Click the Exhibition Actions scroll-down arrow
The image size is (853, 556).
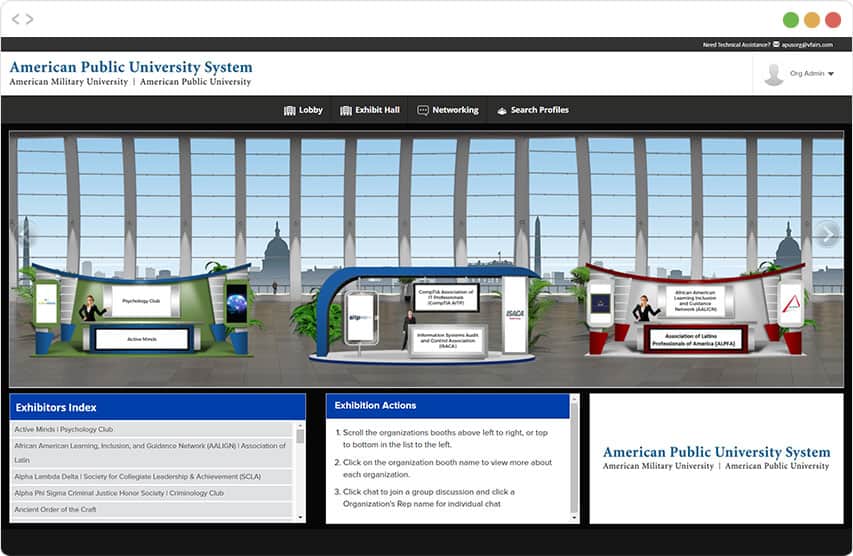[x=573, y=517]
